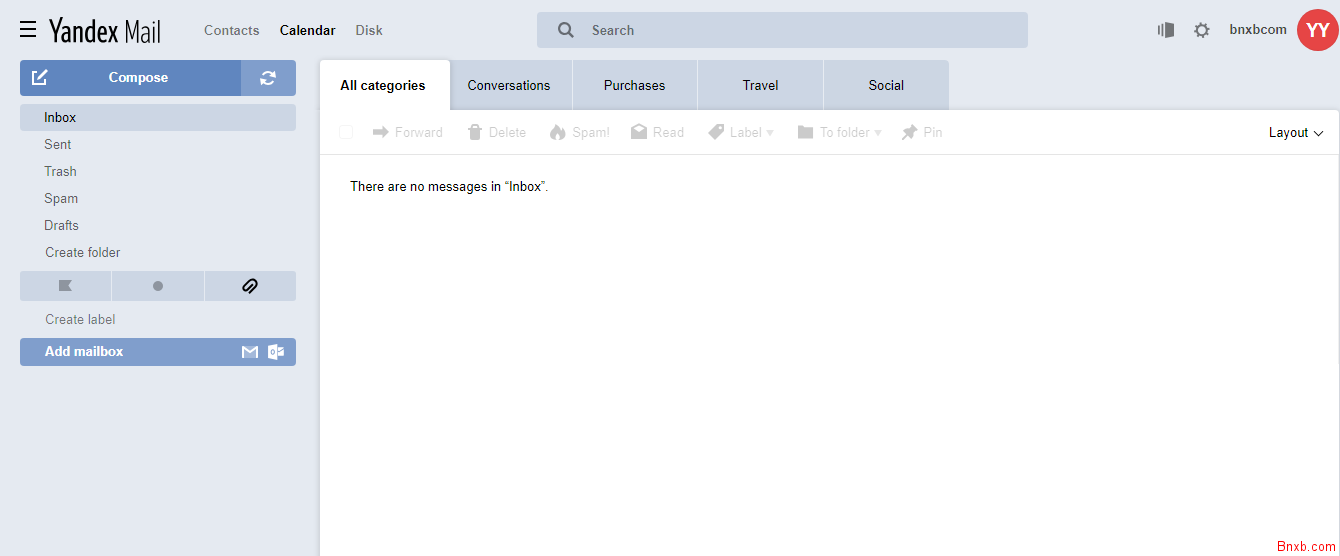Go to Contacts in the top navigation
The image size is (1340, 556).
[232, 30]
